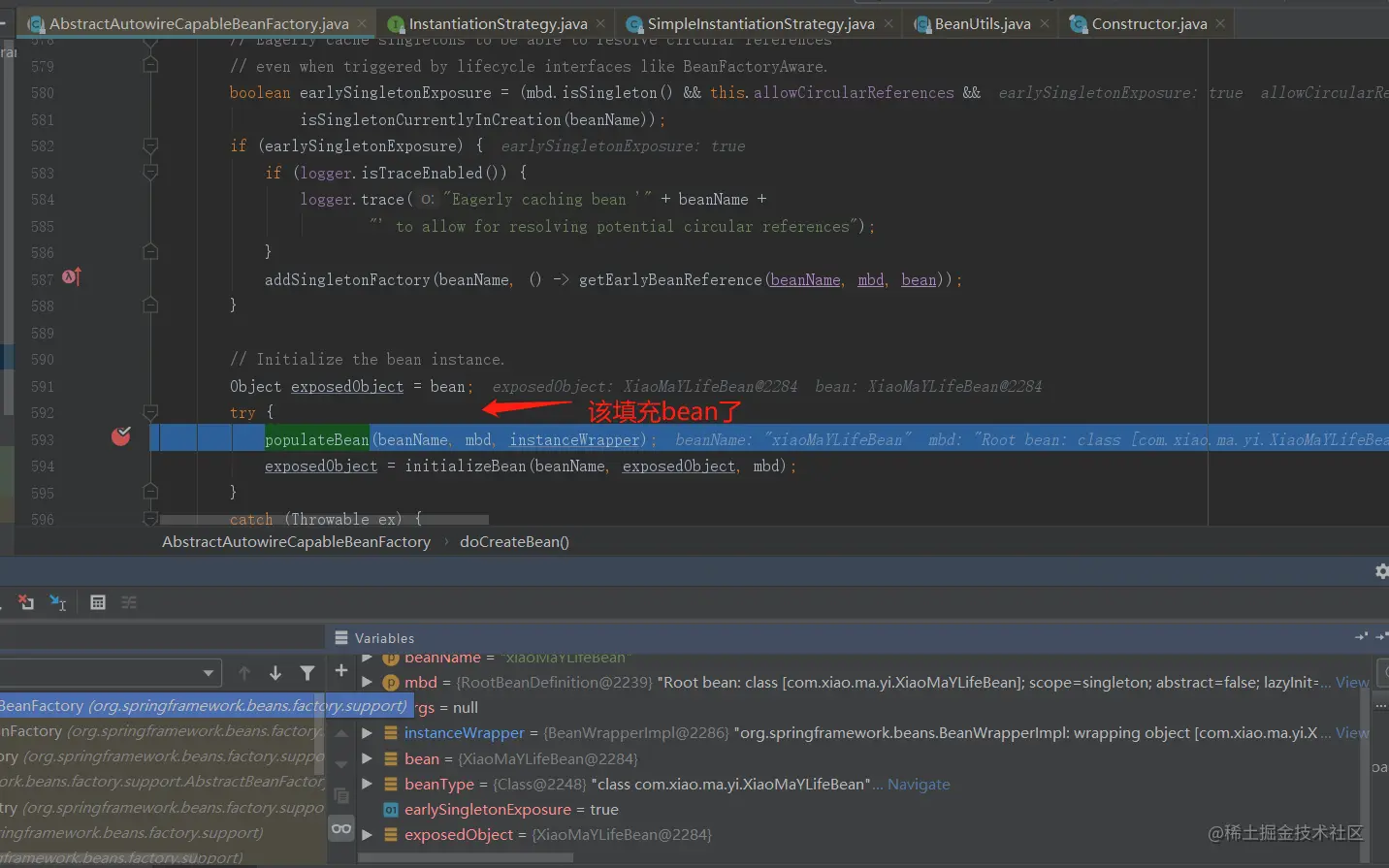Add a new watch with plus icon

341,670
